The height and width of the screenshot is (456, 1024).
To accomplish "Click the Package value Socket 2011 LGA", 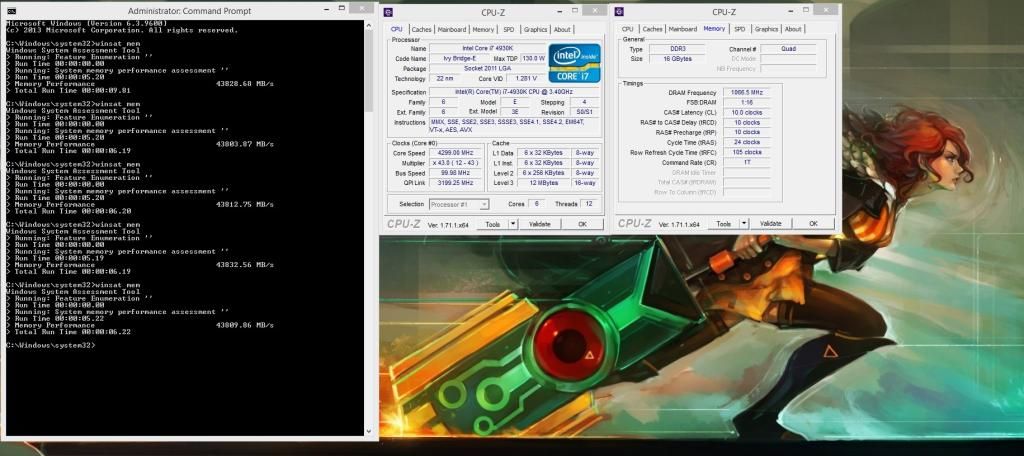I will coord(487,68).
